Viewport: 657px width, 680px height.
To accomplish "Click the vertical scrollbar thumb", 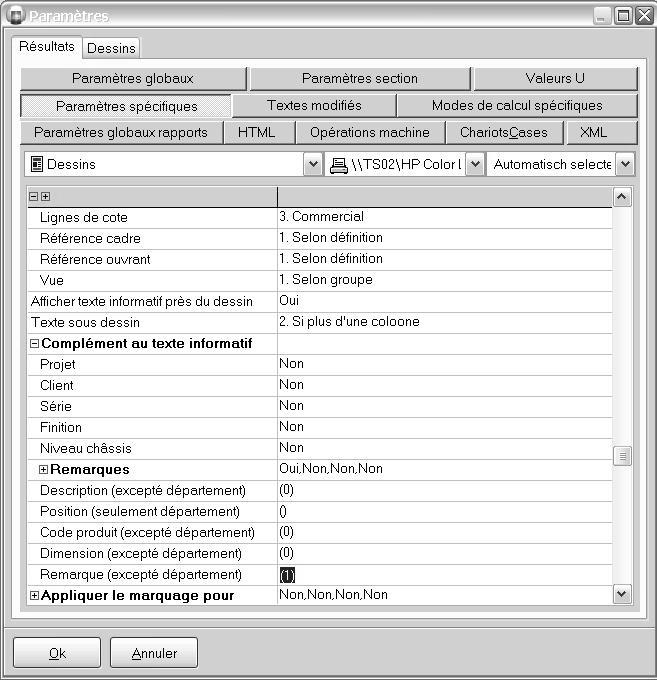I will tap(622, 456).
